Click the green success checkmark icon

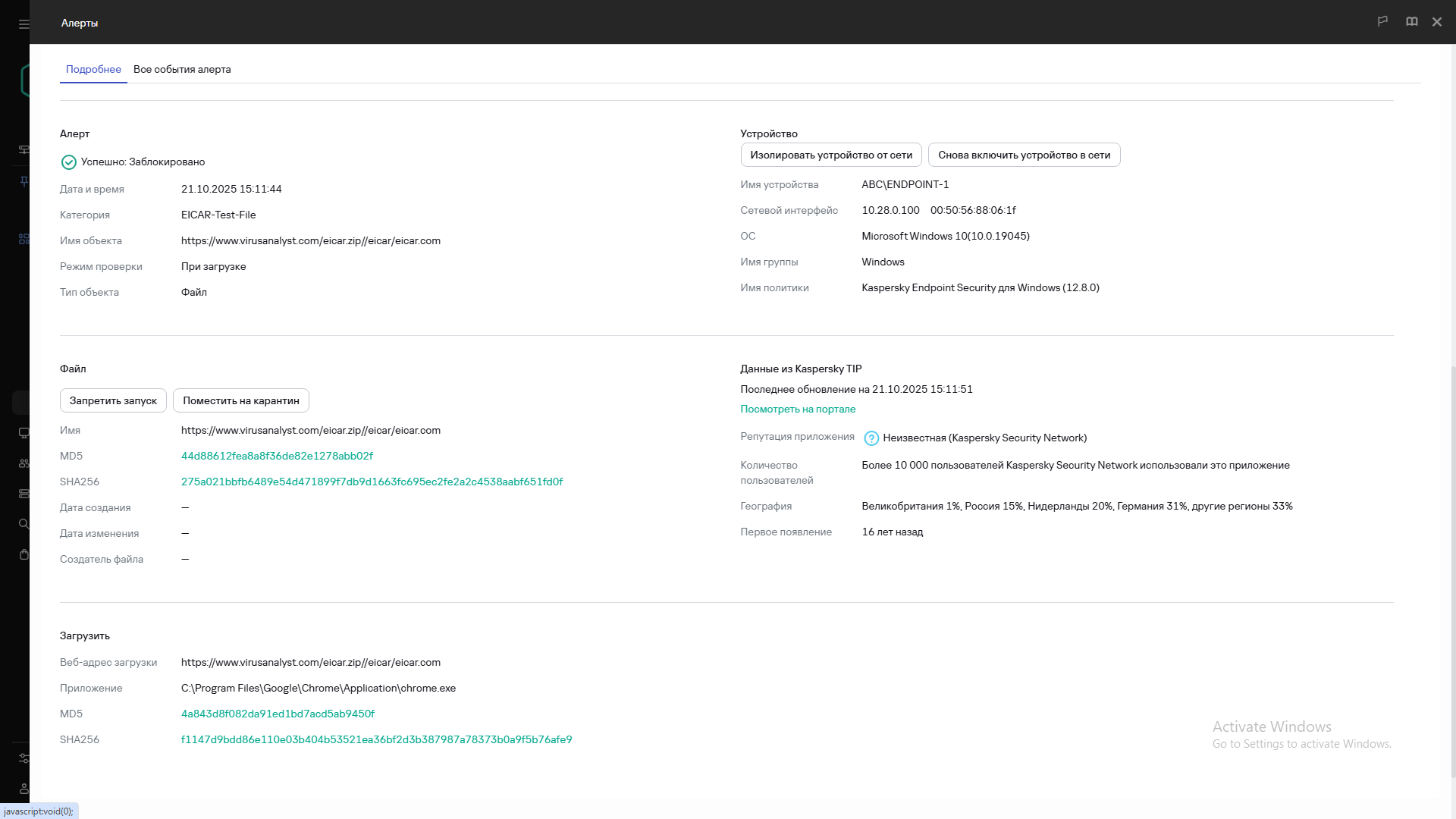point(68,162)
